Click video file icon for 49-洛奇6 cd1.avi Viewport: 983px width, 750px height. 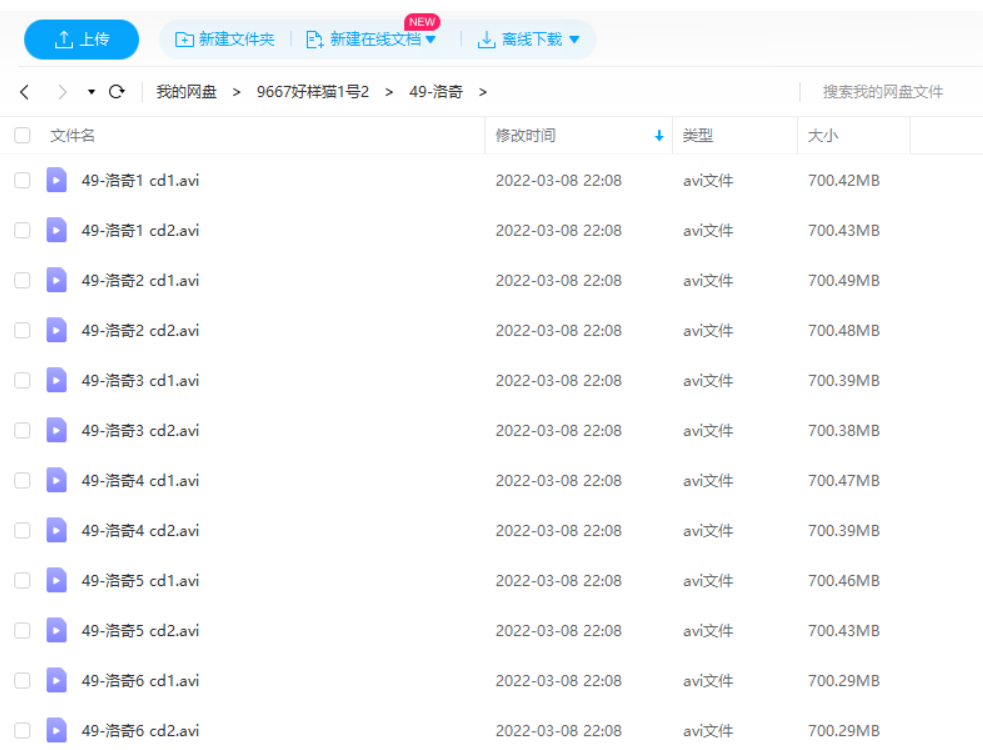point(57,681)
